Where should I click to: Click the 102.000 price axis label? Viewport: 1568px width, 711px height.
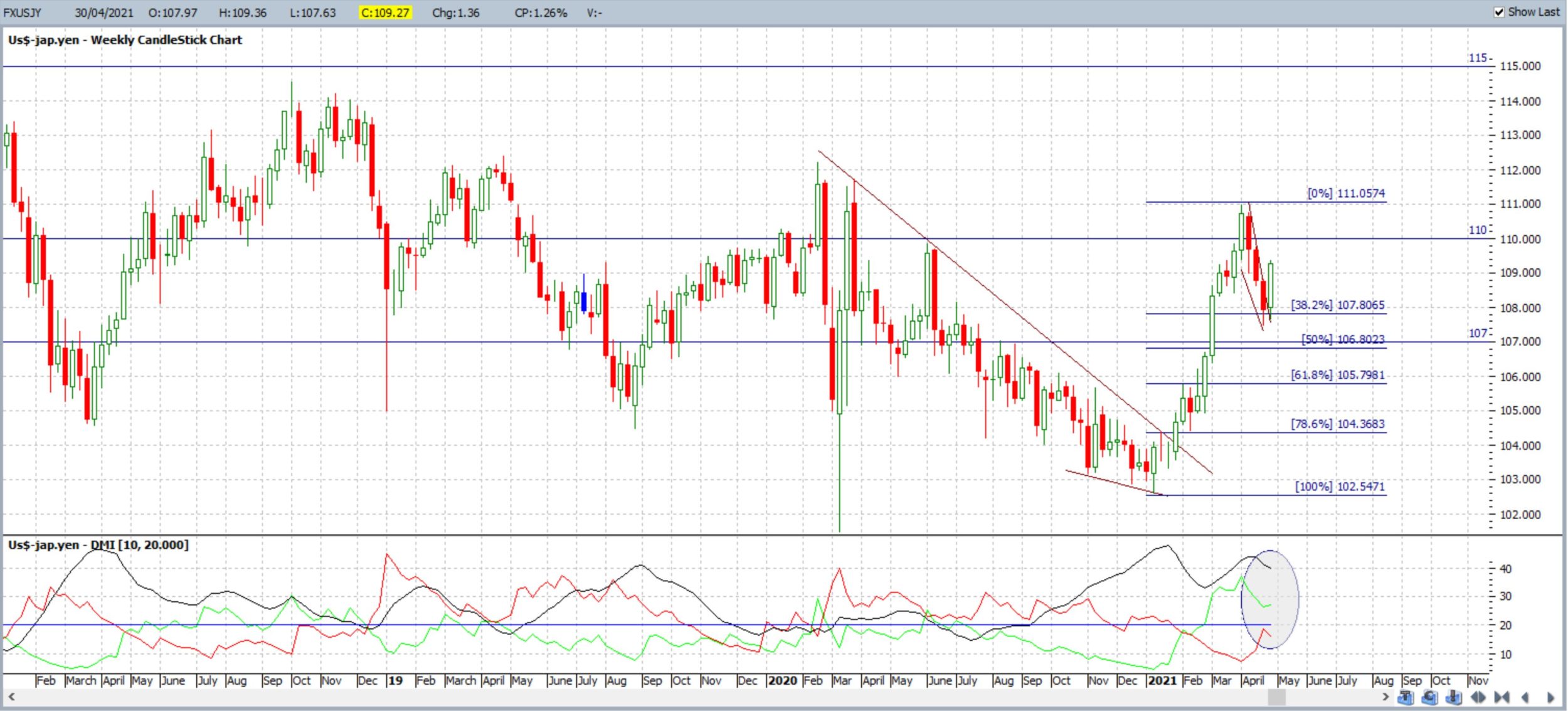pos(1520,515)
